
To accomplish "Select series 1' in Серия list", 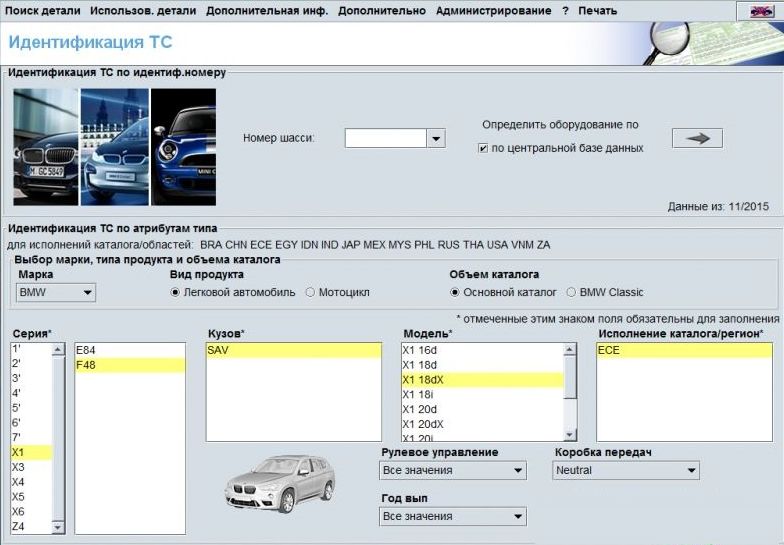I will coord(31,349).
